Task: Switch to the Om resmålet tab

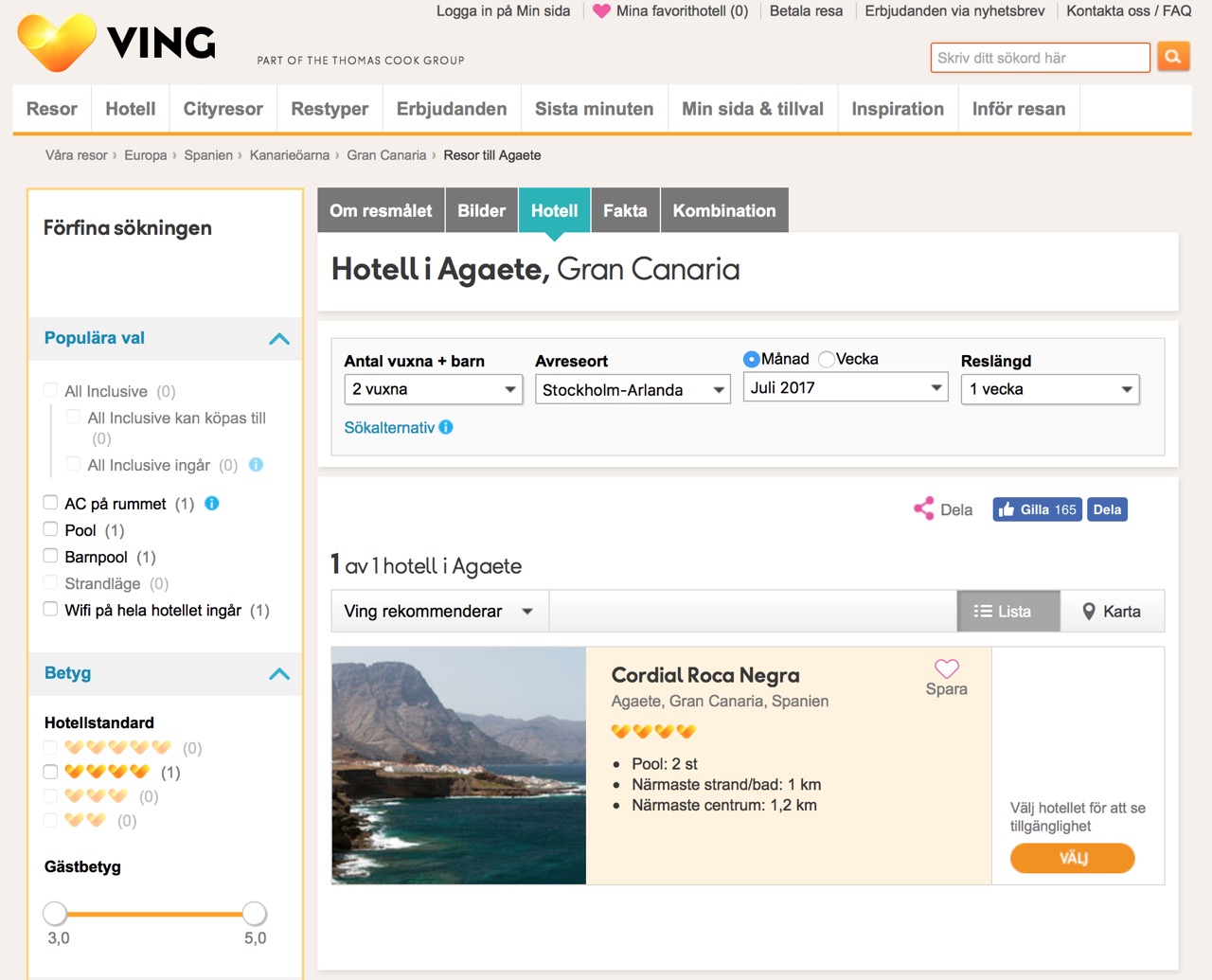Action: coord(381,210)
